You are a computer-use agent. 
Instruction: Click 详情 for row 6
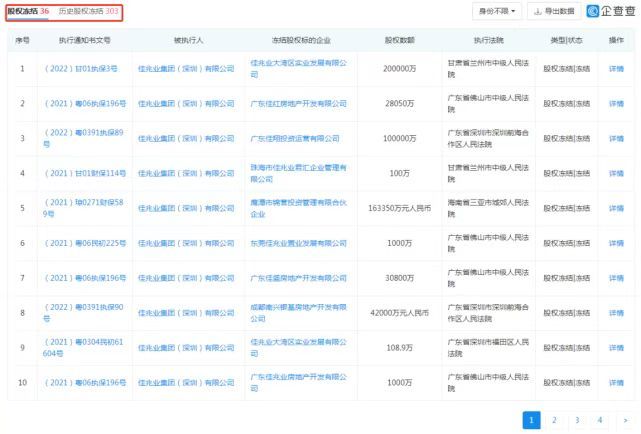point(616,243)
